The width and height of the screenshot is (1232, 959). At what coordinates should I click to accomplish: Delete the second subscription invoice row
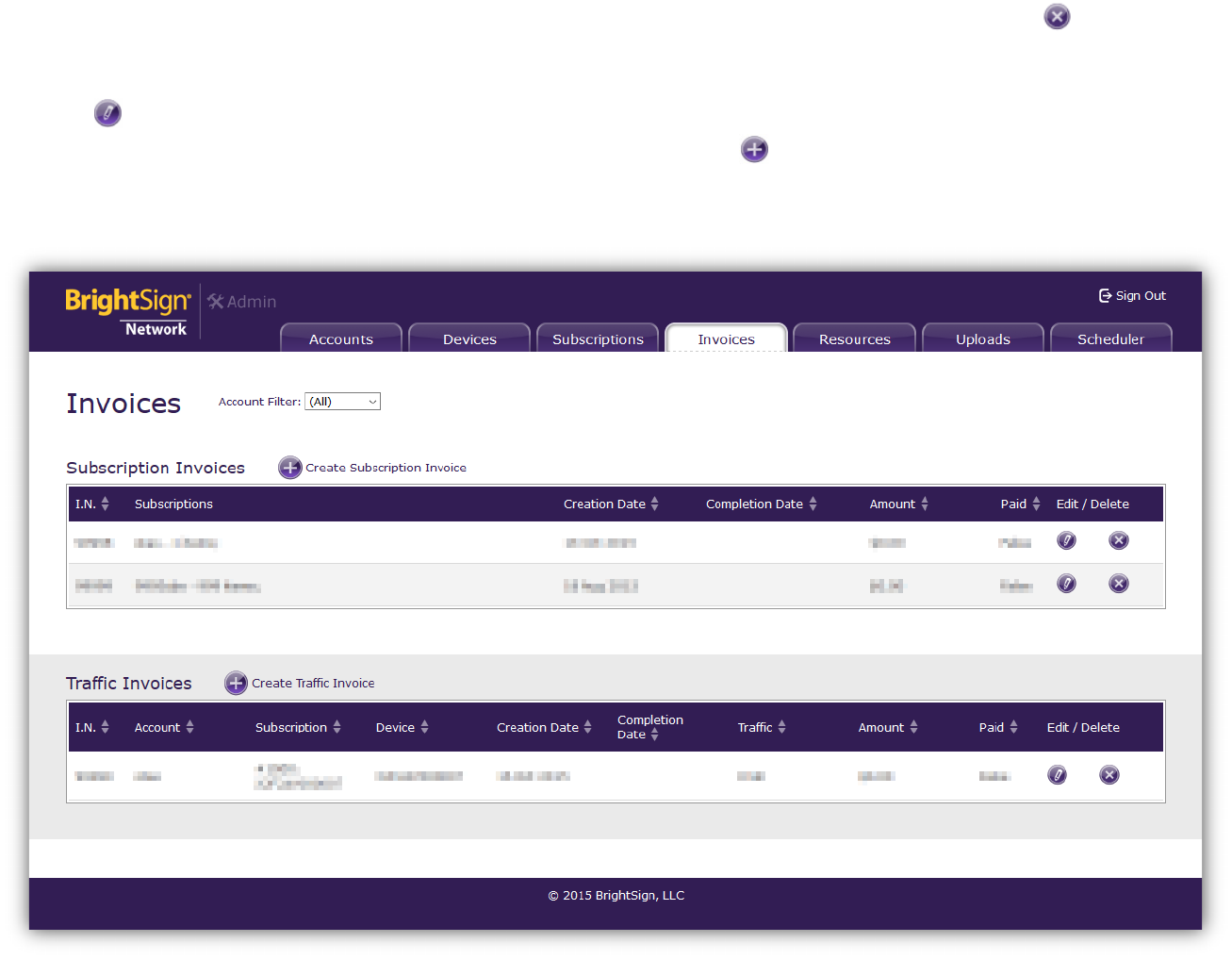(1119, 584)
